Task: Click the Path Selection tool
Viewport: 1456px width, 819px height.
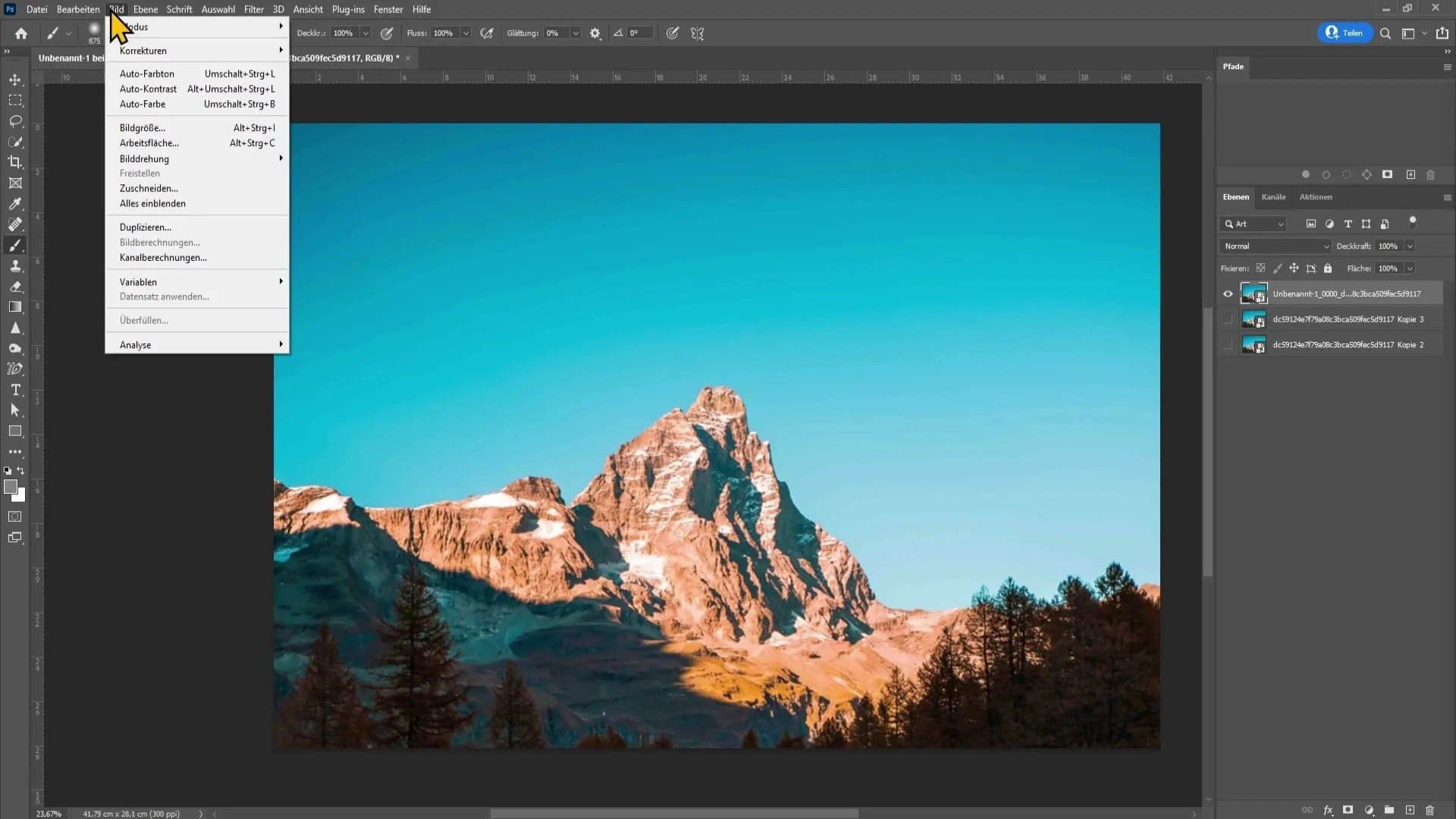Action: pyautogui.click(x=15, y=411)
